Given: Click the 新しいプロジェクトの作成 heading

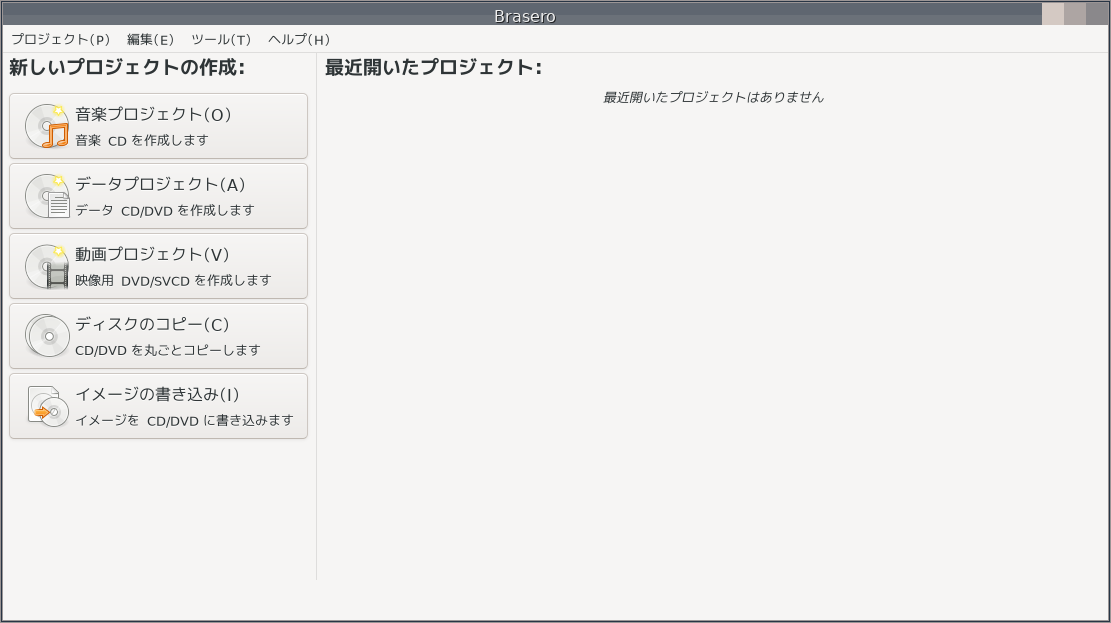Looking at the screenshot, I should tap(127, 67).
